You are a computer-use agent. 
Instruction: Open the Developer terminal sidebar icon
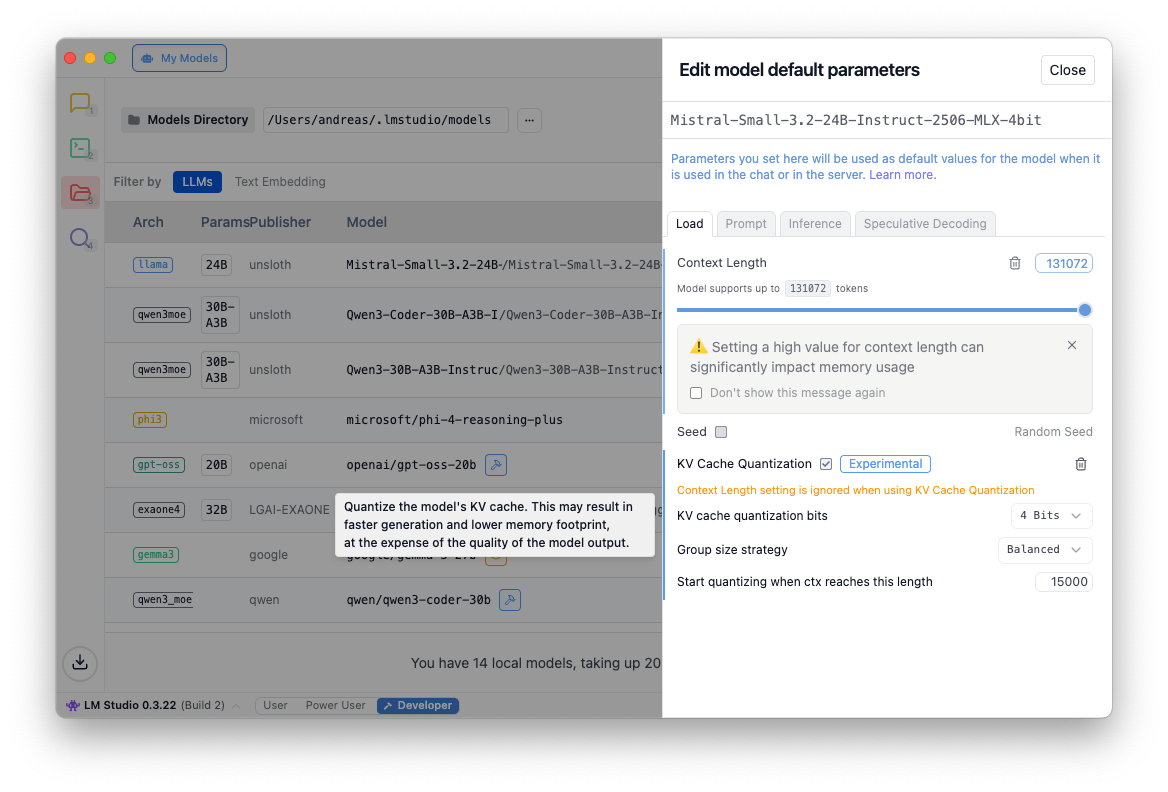point(80,148)
